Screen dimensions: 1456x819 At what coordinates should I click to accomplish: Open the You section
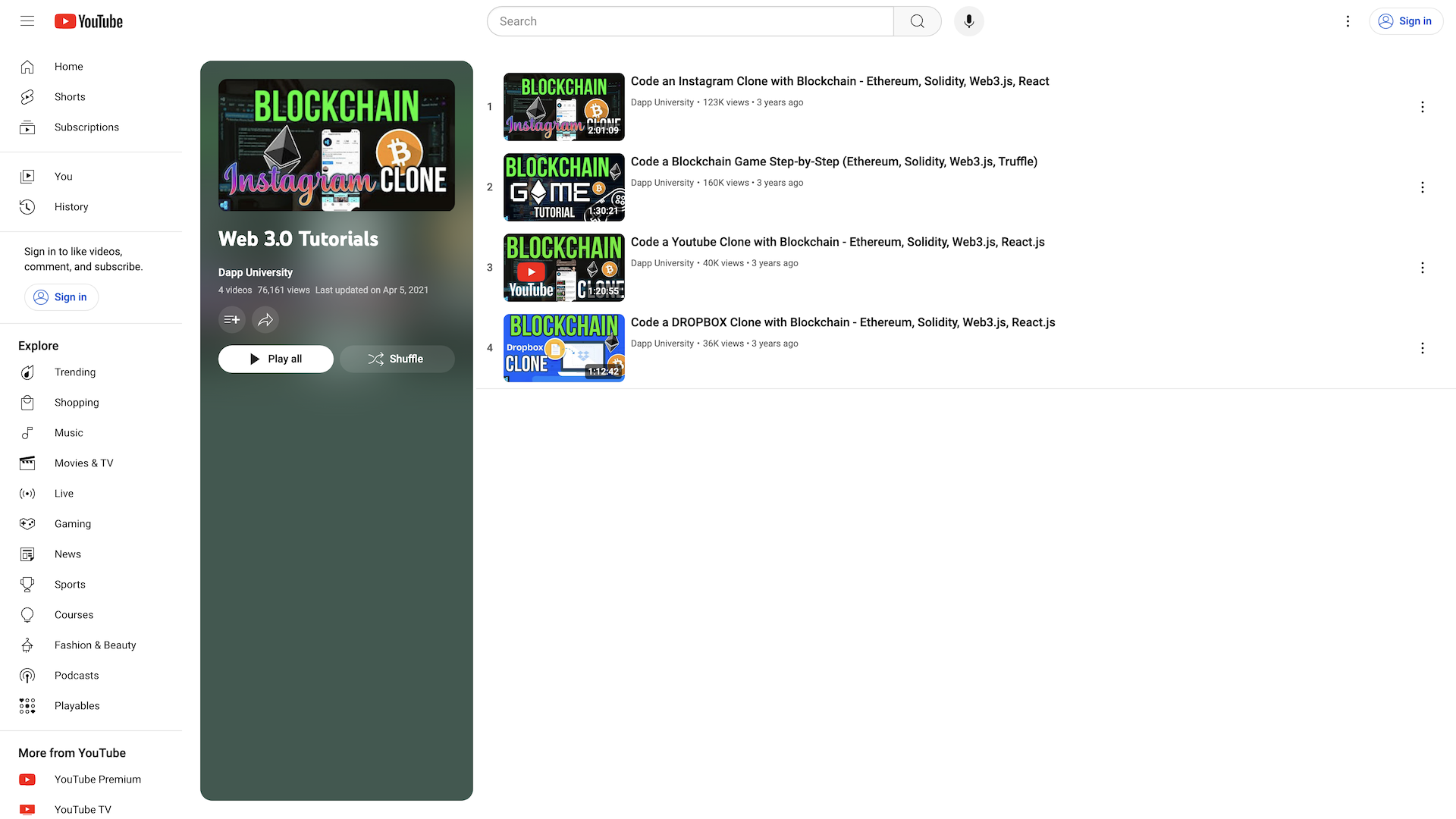[91, 177]
